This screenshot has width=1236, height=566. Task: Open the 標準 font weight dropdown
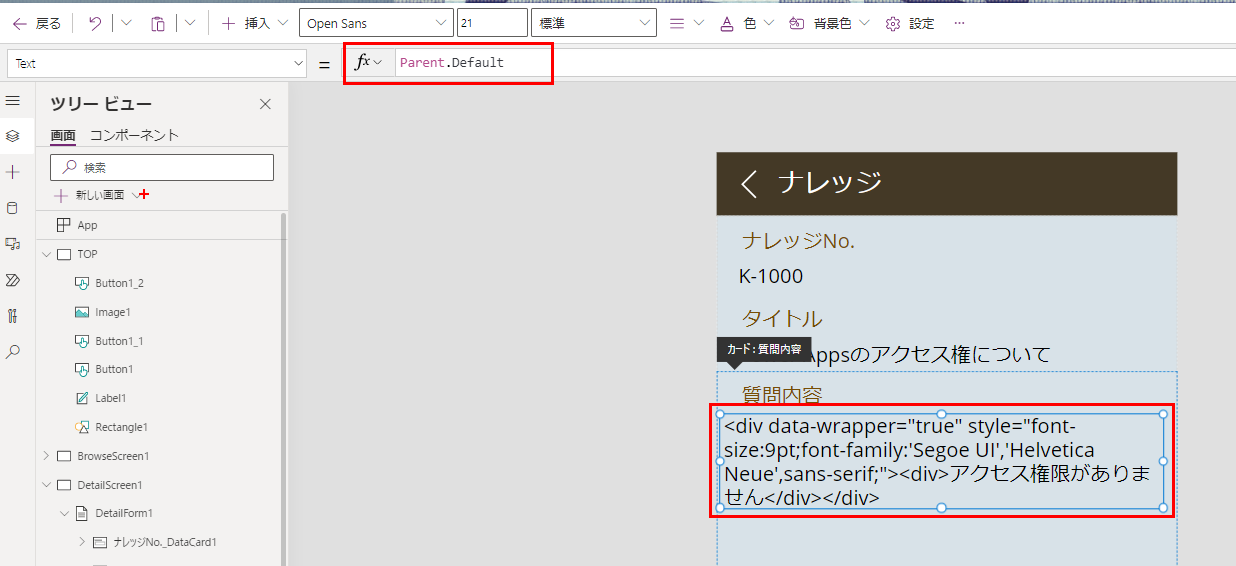[x=593, y=23]
